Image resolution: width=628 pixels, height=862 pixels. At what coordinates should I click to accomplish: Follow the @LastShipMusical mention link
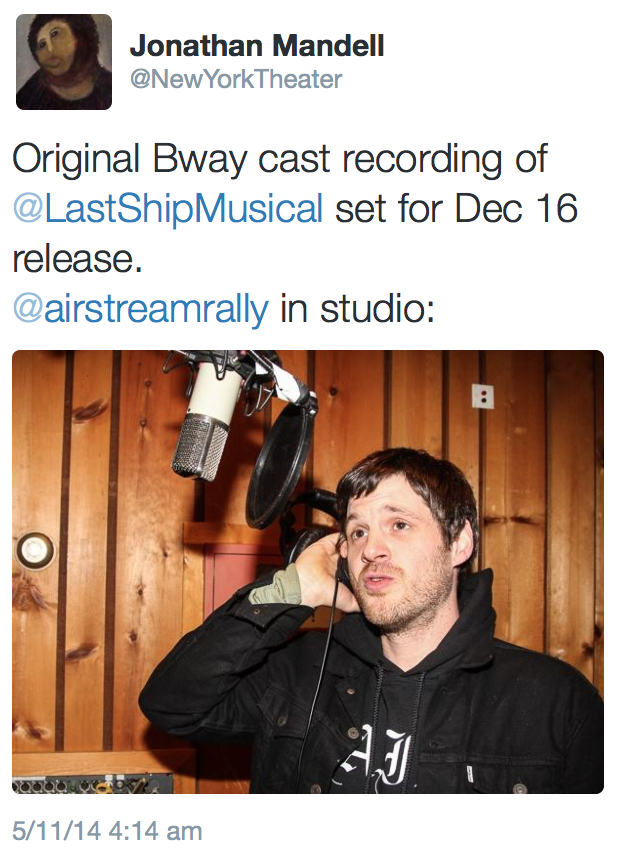168,209
